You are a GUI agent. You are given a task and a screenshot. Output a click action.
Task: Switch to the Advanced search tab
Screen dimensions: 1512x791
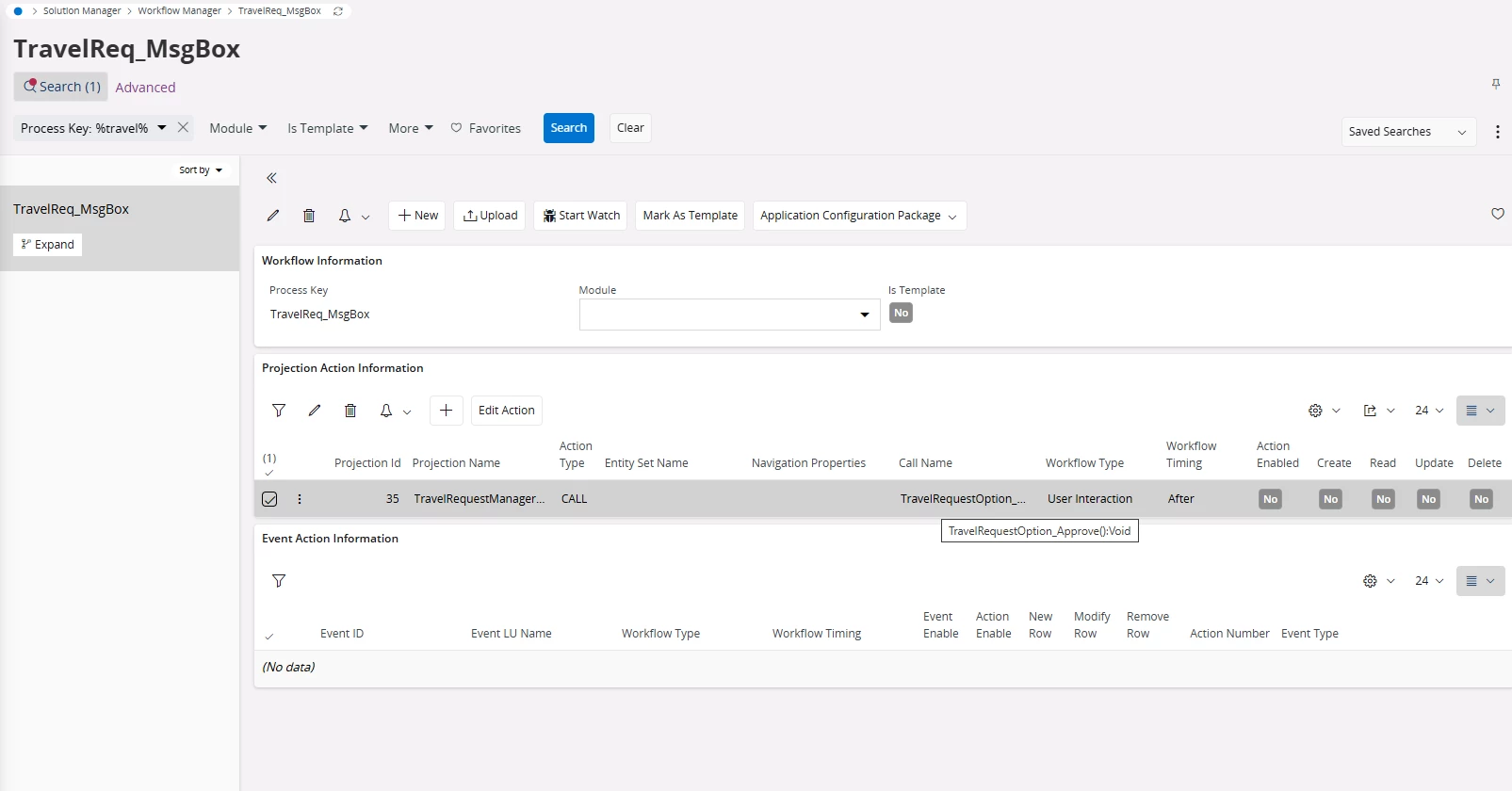click(x=145, y=88)
